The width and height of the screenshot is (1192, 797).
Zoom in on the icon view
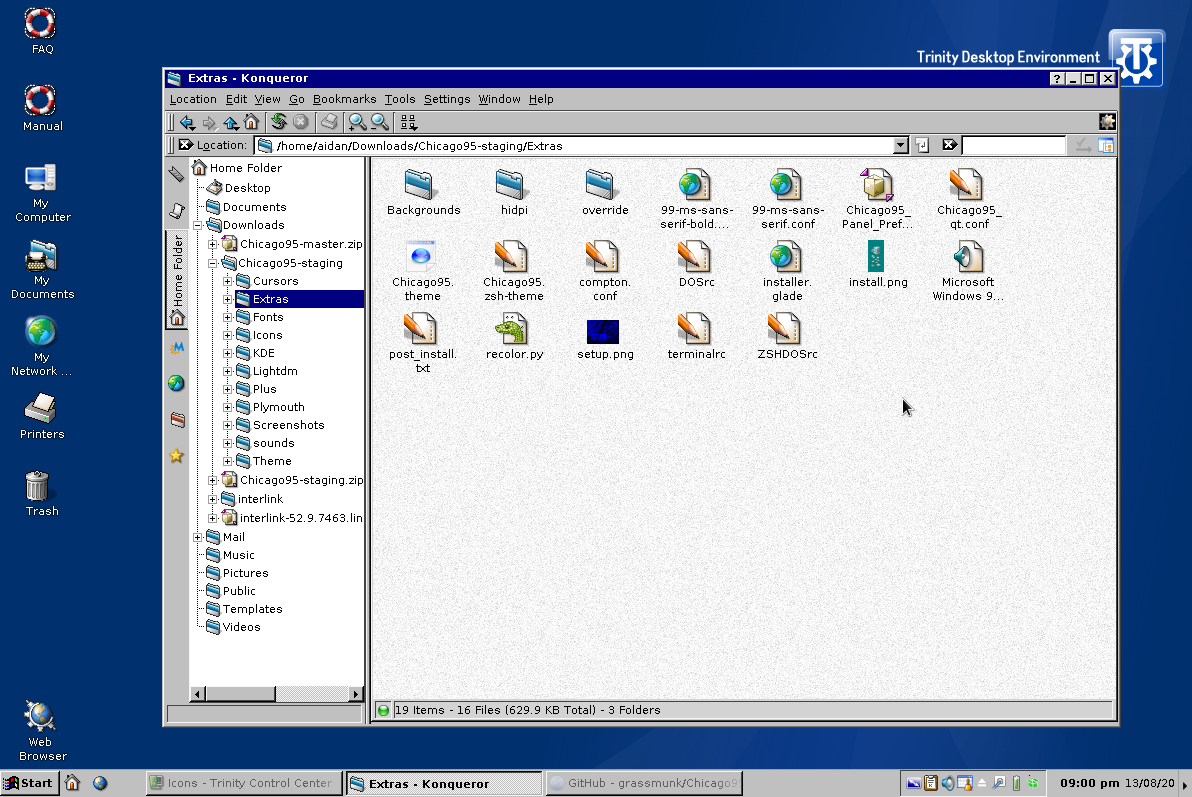tap(357, 122)
